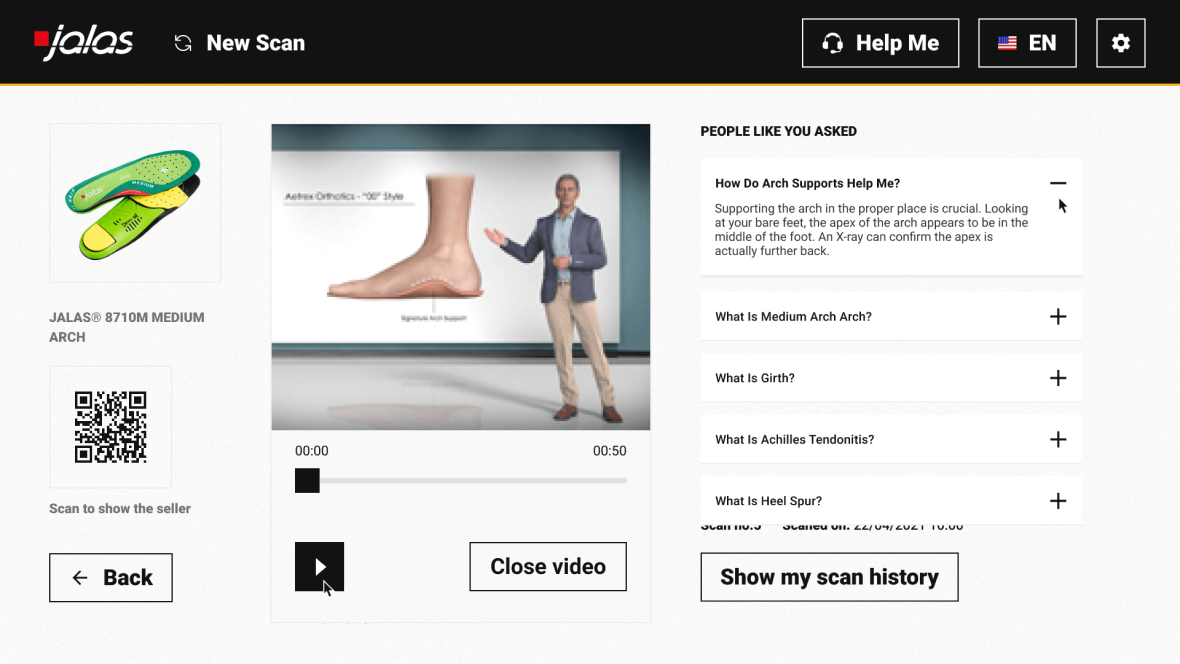Viewport: 1180px width, 664px height.
Task: Click the New Scan refresh icon
Action: 183,43
